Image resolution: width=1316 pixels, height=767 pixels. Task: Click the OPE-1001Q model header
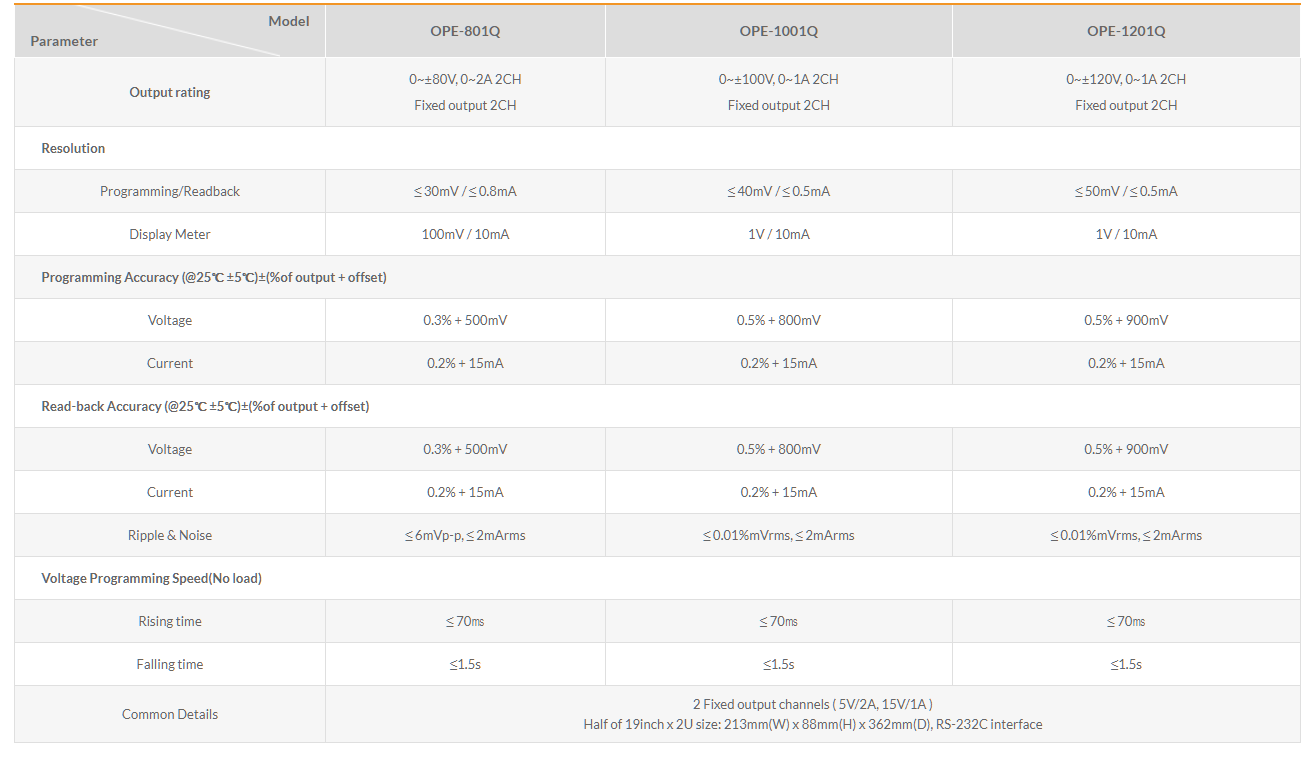coord(779,31)
